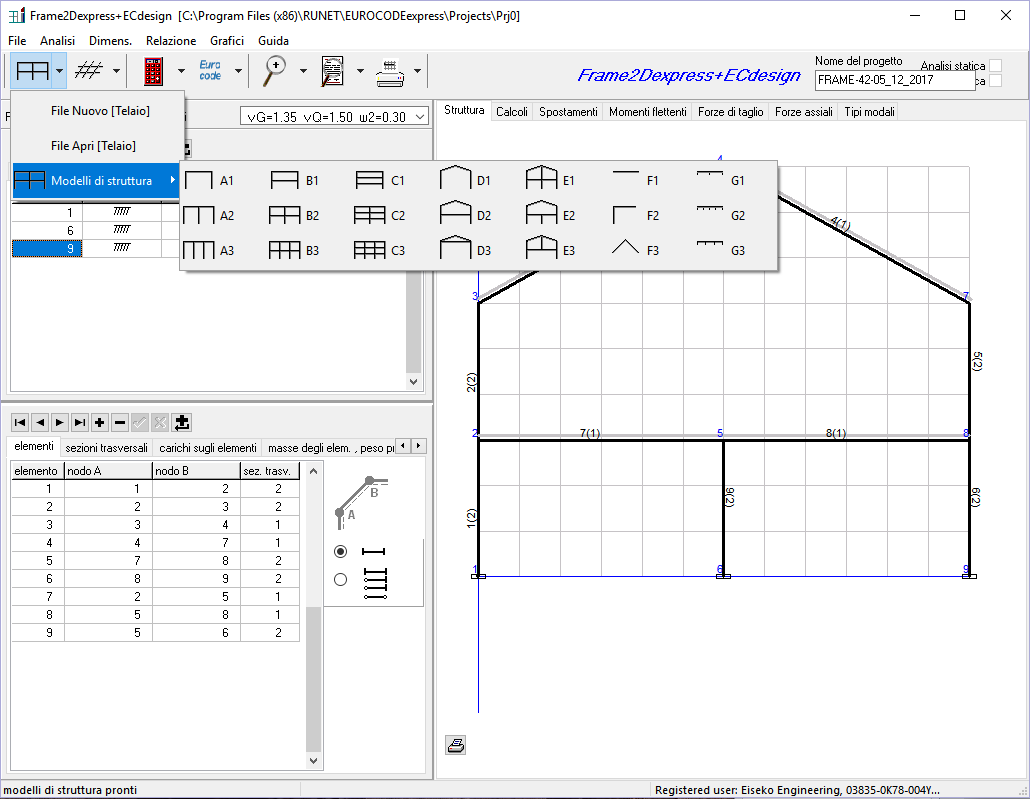
Task: Choose gable frame model E2
Action: pyautogui.click(x=550, y=214)
